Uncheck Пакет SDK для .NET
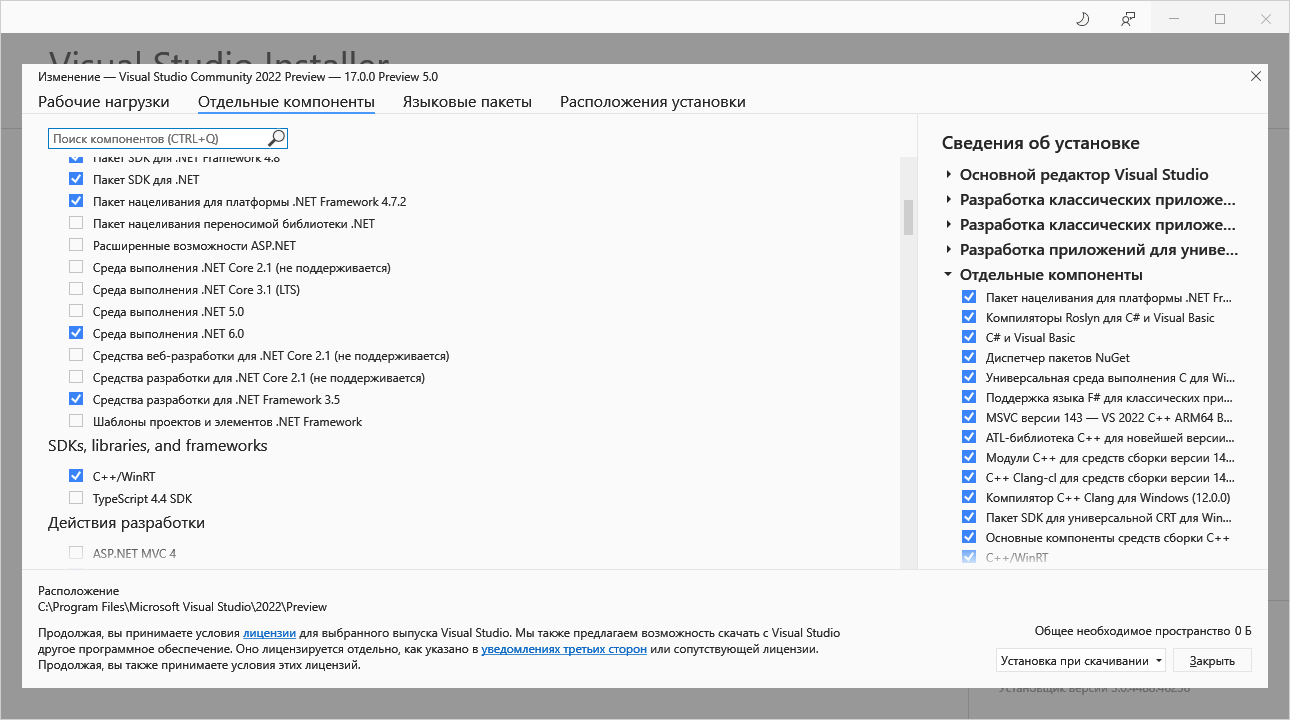 coord(76,179)
